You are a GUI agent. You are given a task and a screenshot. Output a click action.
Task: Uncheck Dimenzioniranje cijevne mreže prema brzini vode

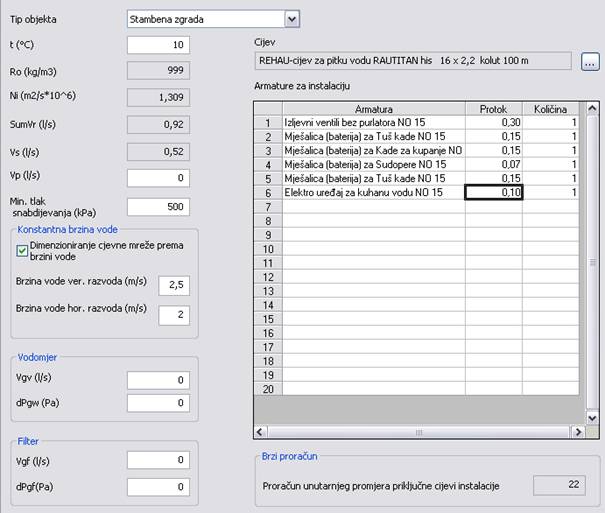click(x=23, y=244)
